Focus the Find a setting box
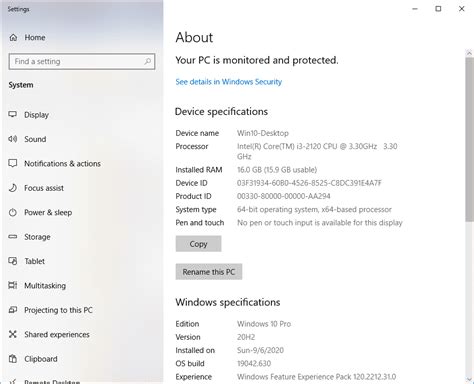Viewport: 474px width, 384px height. [x=82, y=61]
